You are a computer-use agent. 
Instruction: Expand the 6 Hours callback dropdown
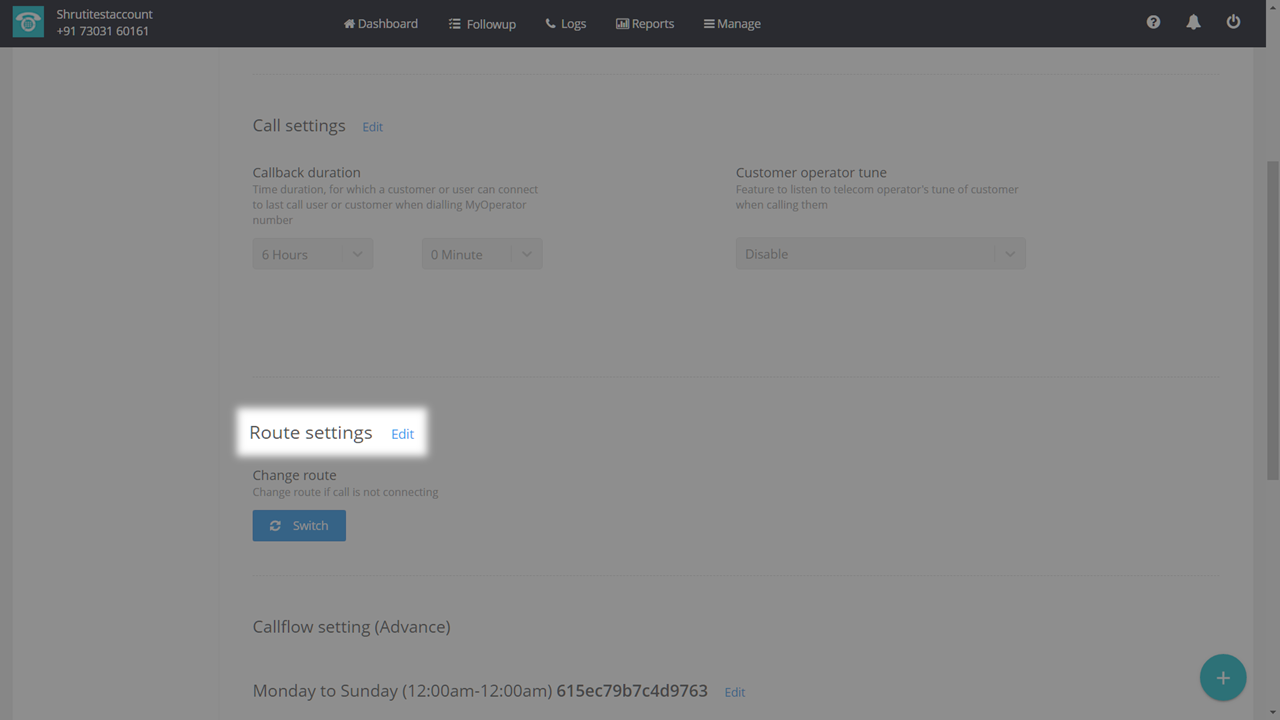click(x=312, y=254)
